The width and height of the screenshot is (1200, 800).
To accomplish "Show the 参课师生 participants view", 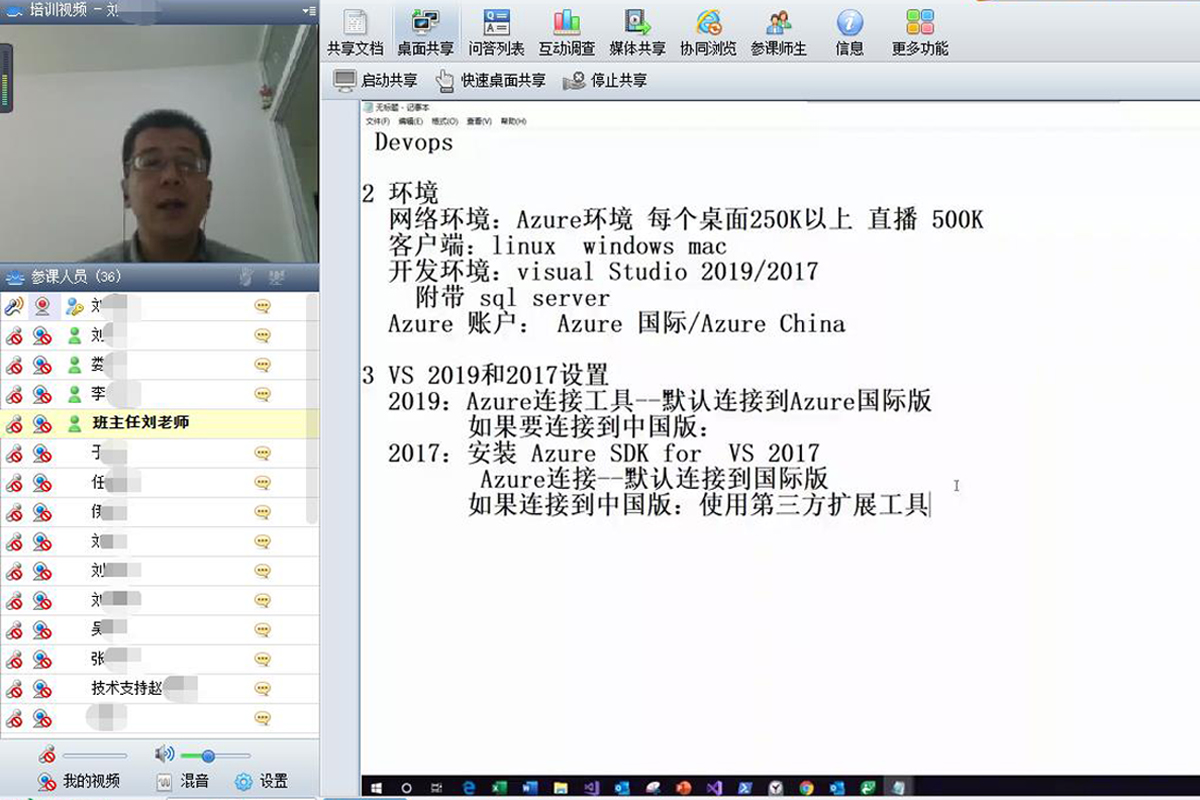I will (x=778, y=31).
